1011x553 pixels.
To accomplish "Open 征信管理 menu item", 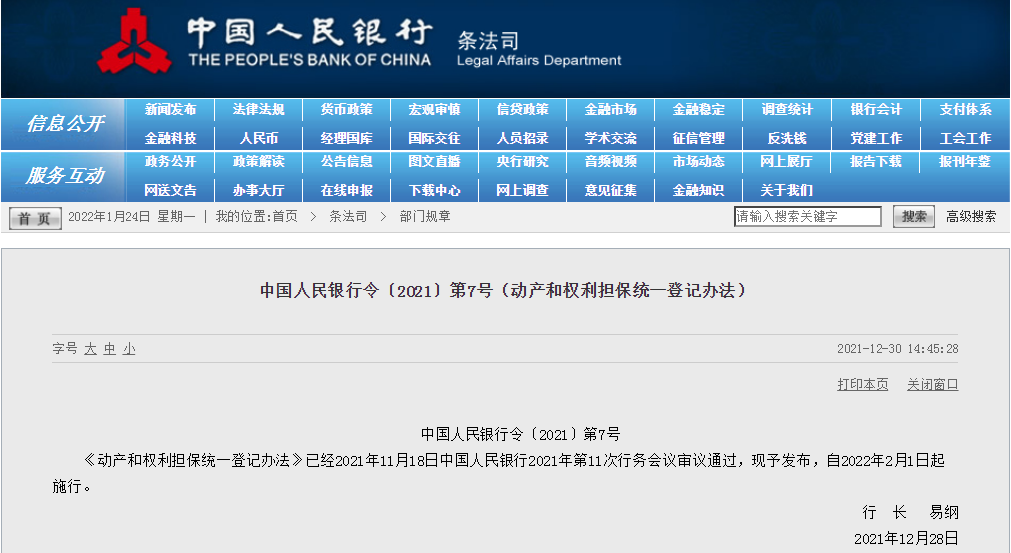I will coord(699,138).
